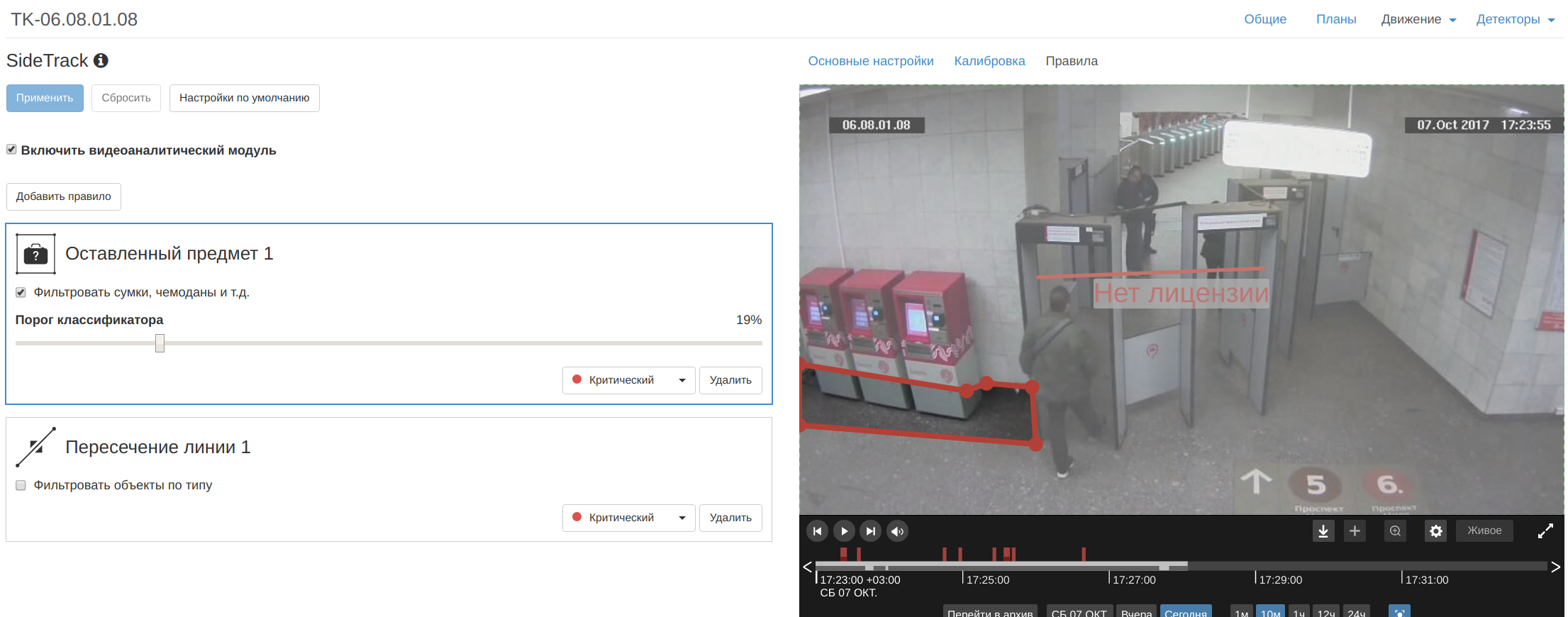Click the first red event marker on timeline

coord(843,554)
